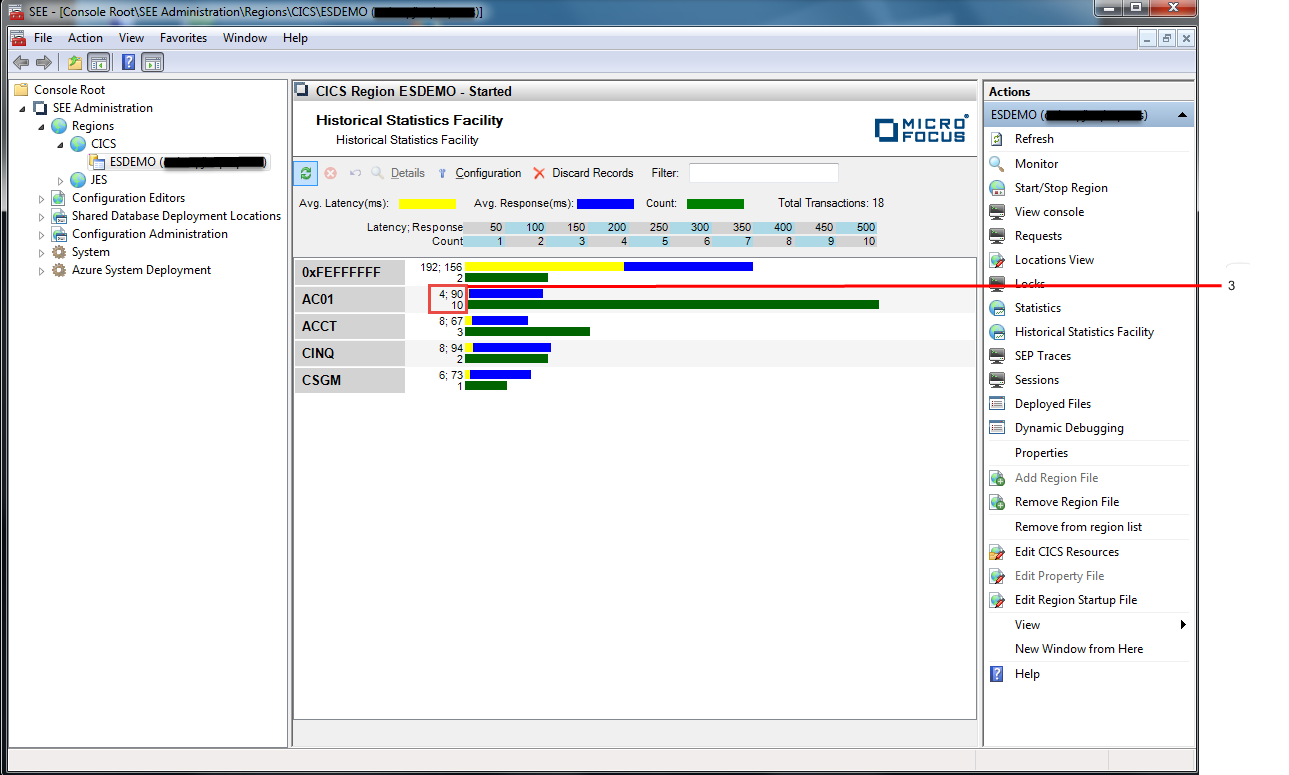Collapse the ESDEMO Actions section header

coord(1182,115)
